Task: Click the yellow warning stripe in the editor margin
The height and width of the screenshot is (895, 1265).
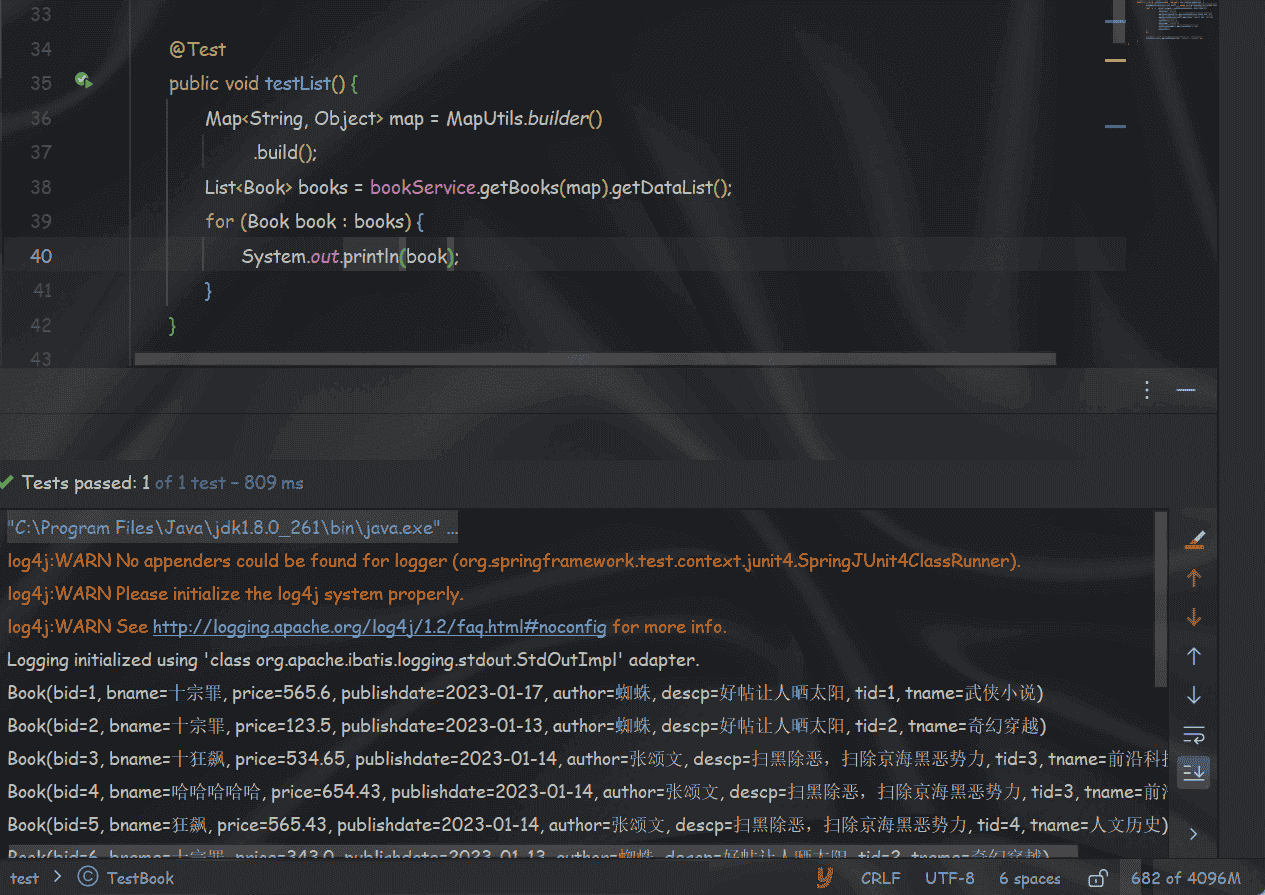Action: tap(1115, 59)
